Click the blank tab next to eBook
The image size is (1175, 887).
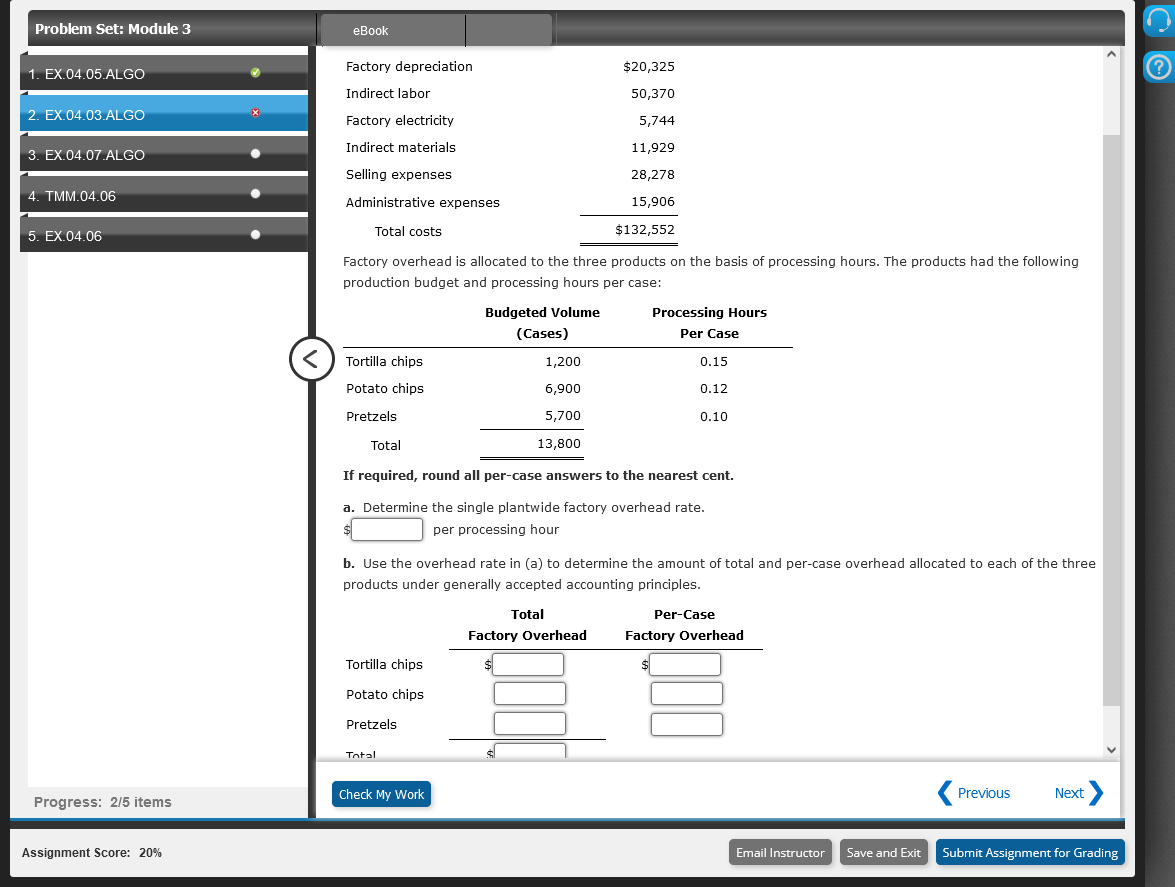(x=509, y=31)
